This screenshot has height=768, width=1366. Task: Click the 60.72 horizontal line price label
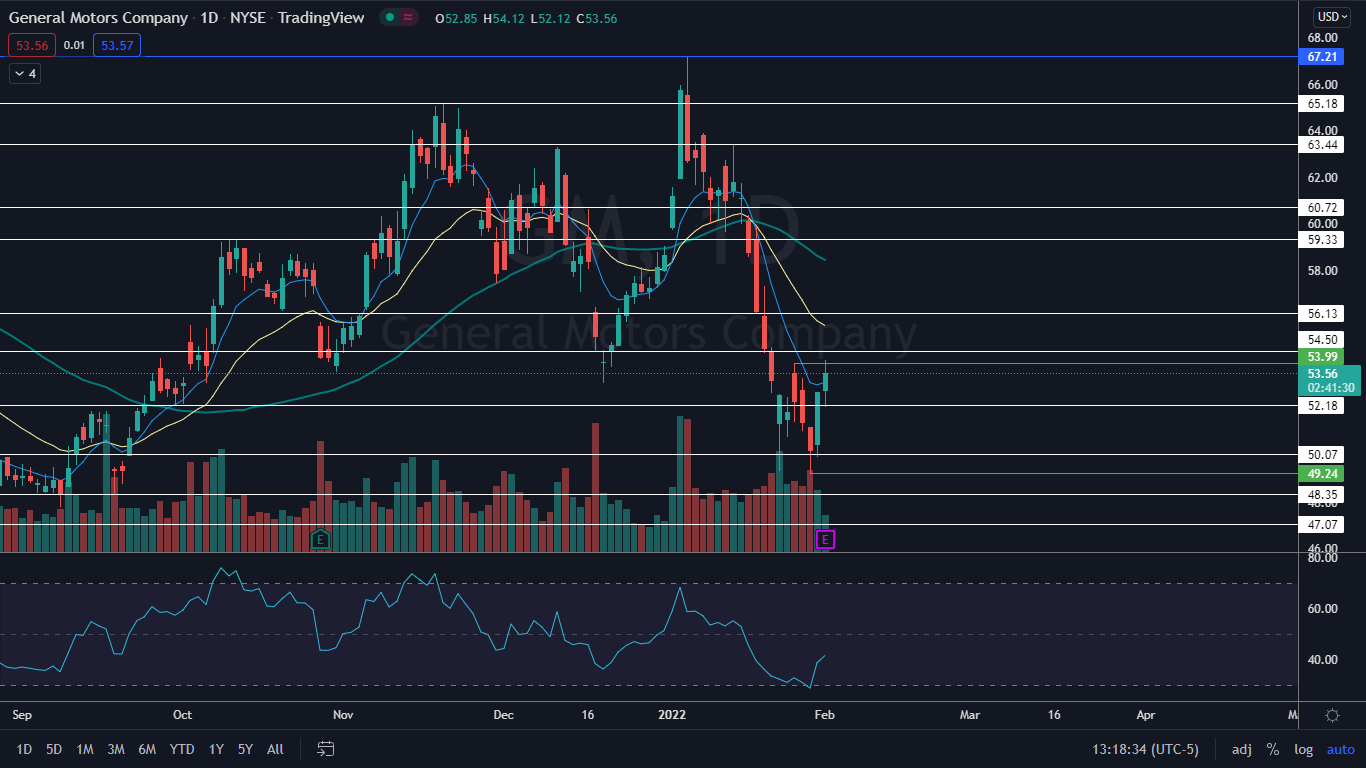[1323, 207]
